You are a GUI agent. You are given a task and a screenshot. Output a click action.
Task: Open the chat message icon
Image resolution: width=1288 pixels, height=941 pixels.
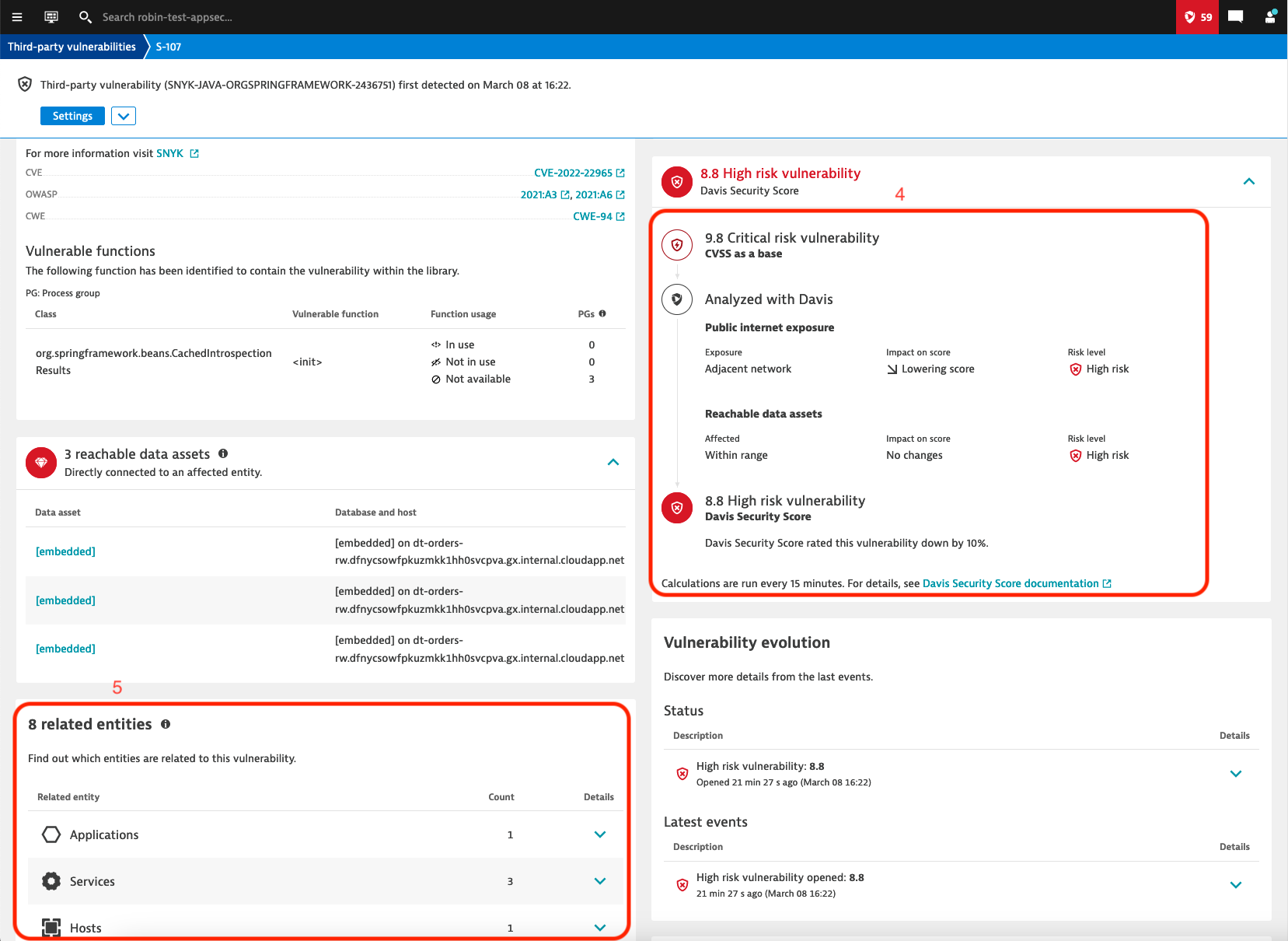tap(1235, 17)
